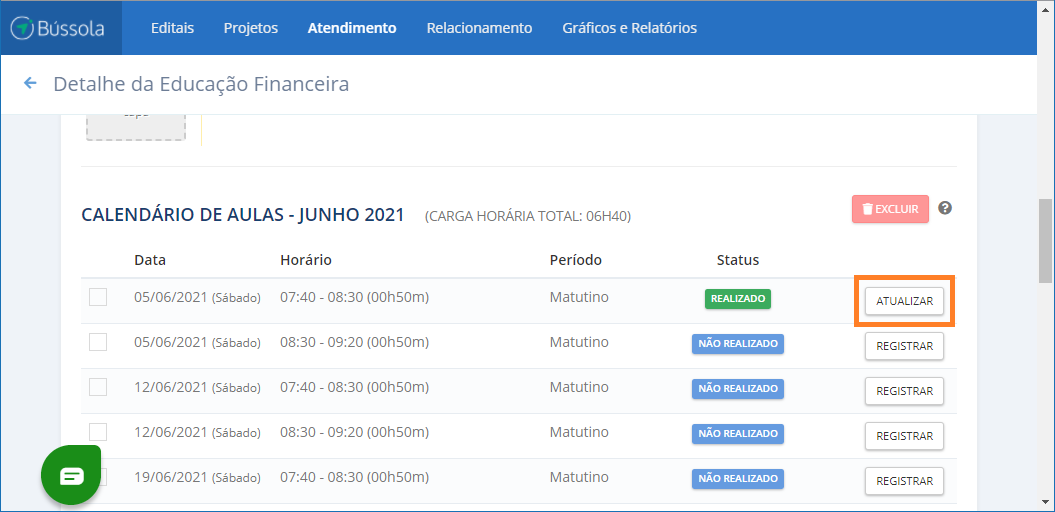The image size is (1055, 512).
Task: Click REGISTRAR for 05/06/2021 08:30 class
Action: (904, 346)
